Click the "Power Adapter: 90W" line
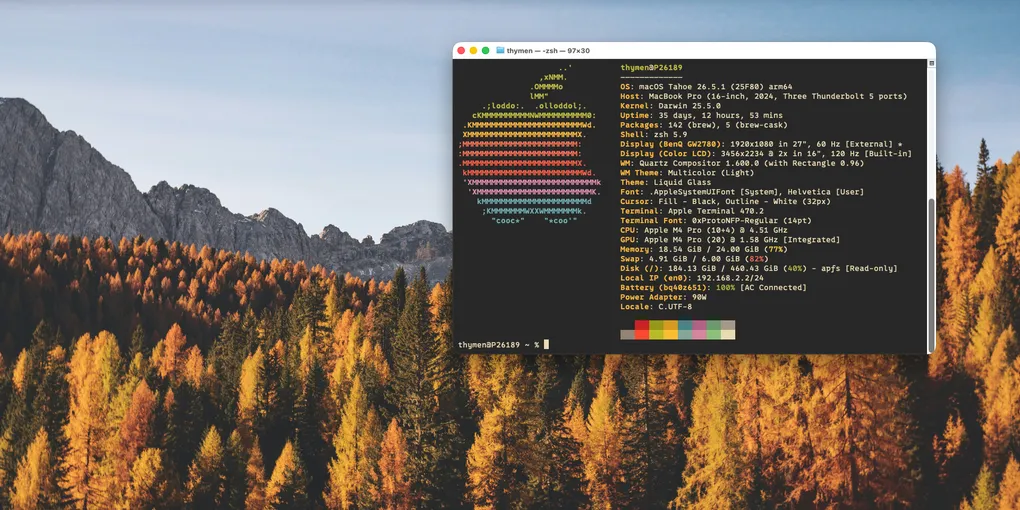 coord(665,297)
